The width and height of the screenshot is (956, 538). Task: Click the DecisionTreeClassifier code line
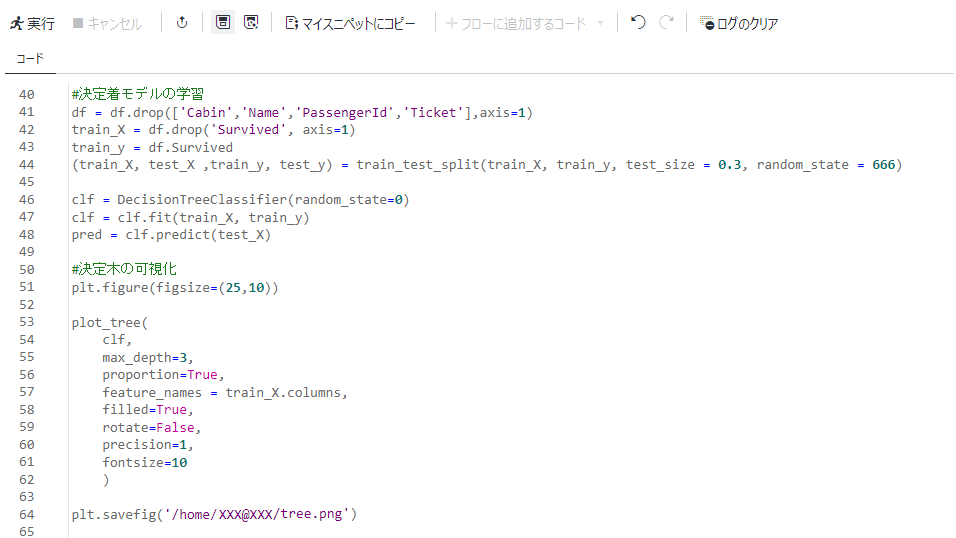240,199
